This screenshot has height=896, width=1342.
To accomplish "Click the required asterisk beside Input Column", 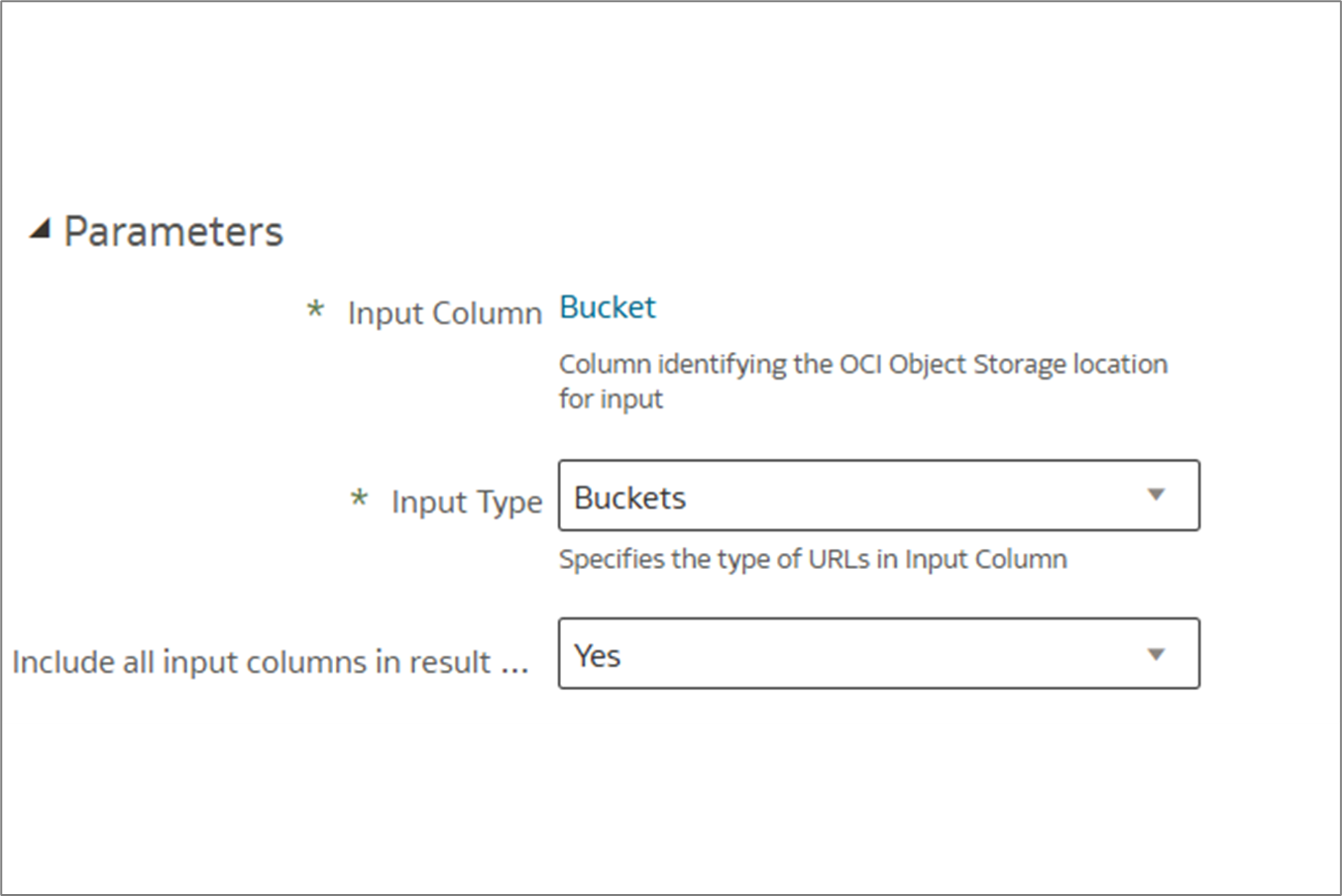I will (315, 310).
